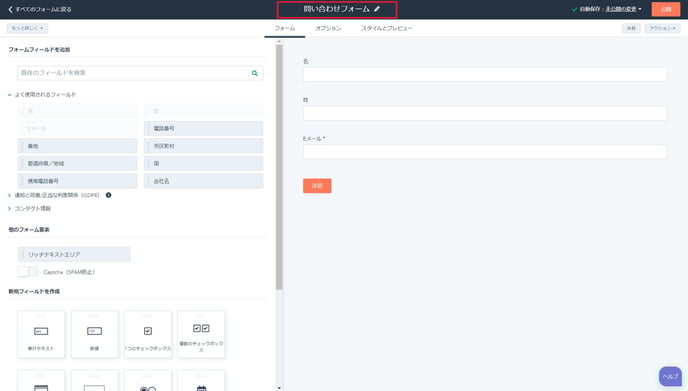Add a date picker field
Viewport: 688px width, 391px height.
(201, 381)
